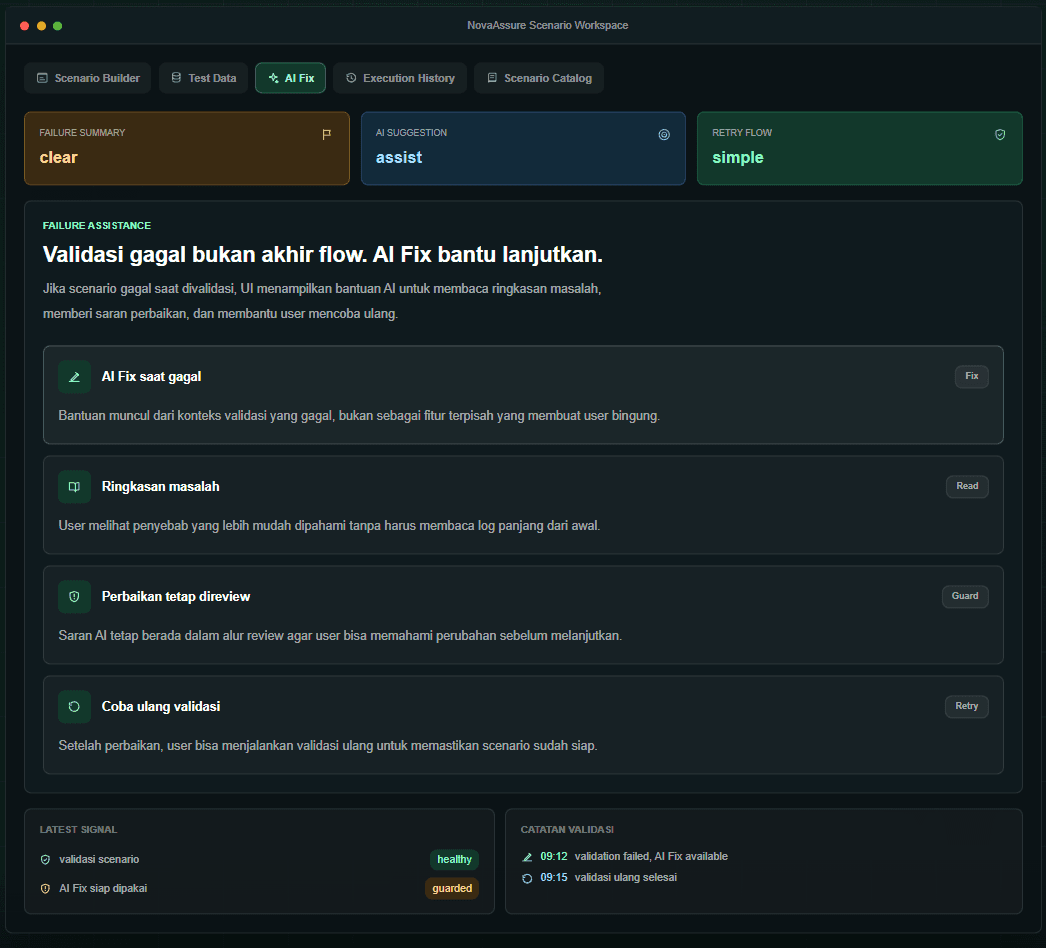
Task: Select the 'Perbaikan tetap direview' heading
Action: (x=175, y=597)
